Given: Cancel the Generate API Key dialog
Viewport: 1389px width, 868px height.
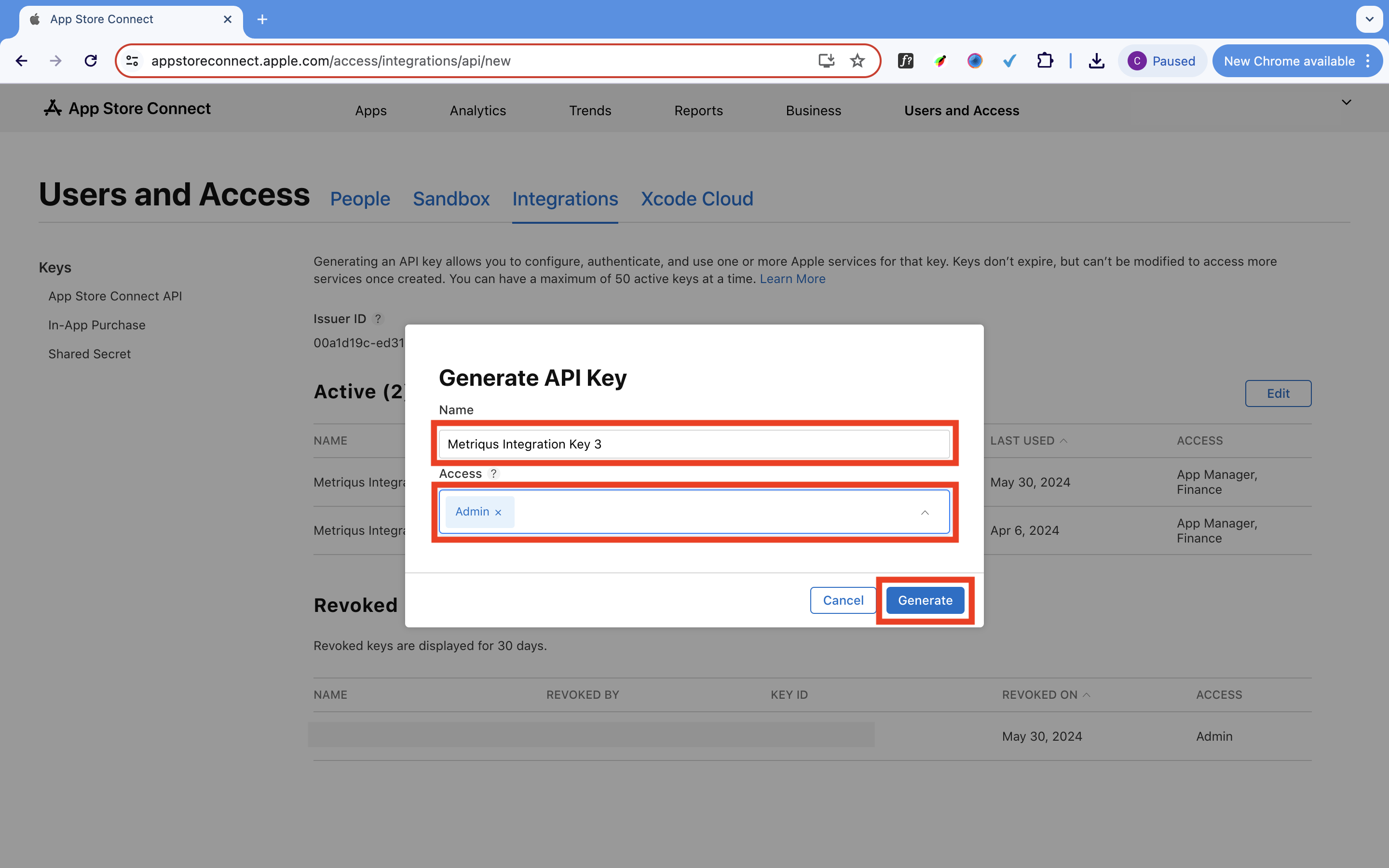Looking at the screenshot, I should [x=843, y=600].
